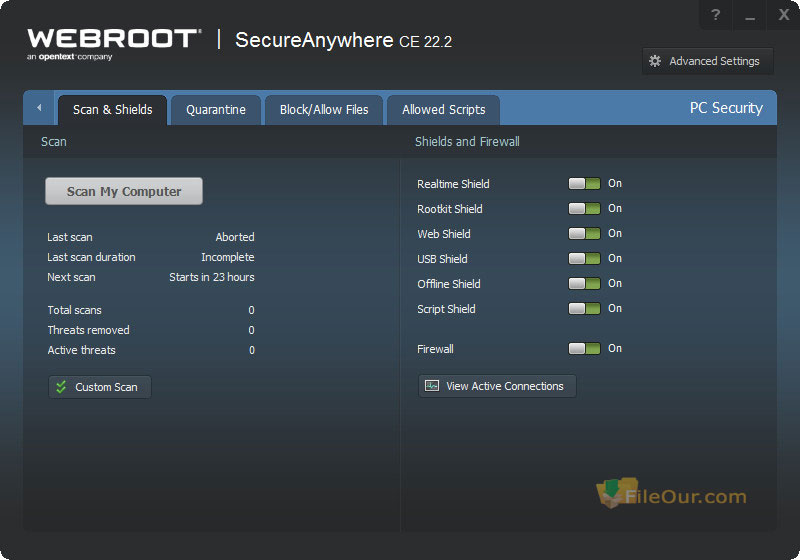800x560 pixels.
Task: Click the 'Aborted' last scan value
Action: pos(235,237)
